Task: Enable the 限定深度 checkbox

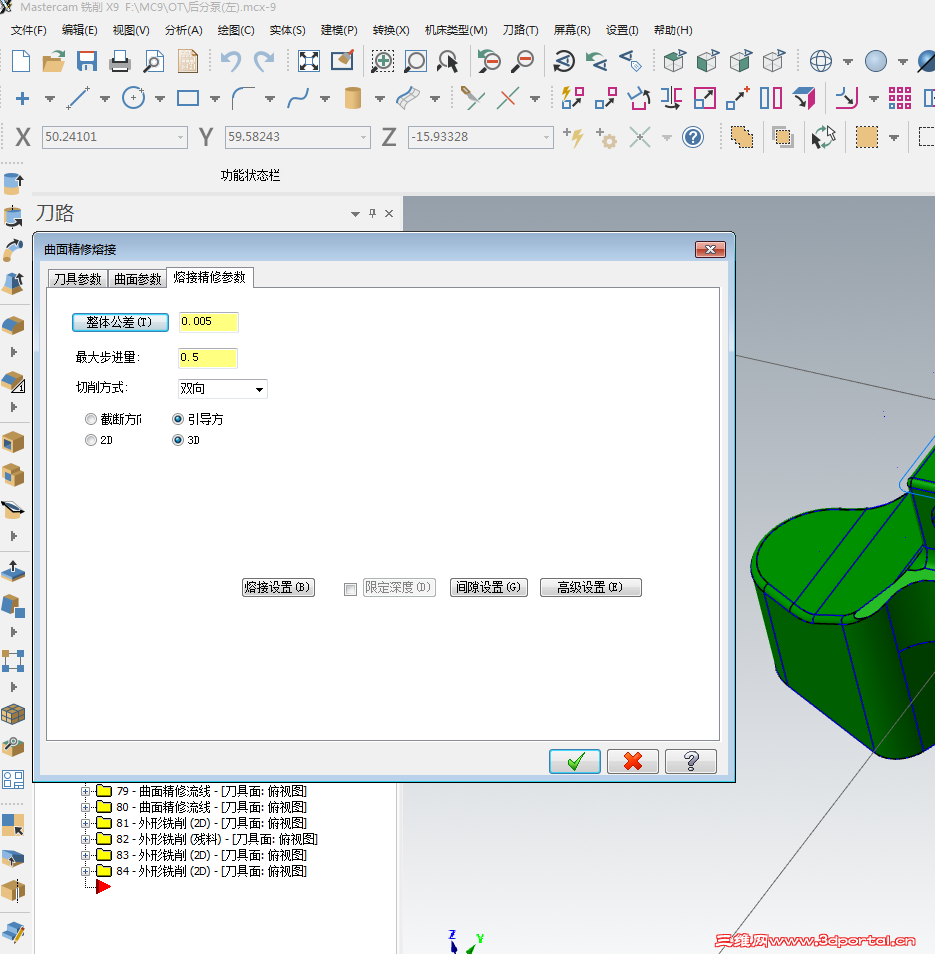Action: click(350, 589)
